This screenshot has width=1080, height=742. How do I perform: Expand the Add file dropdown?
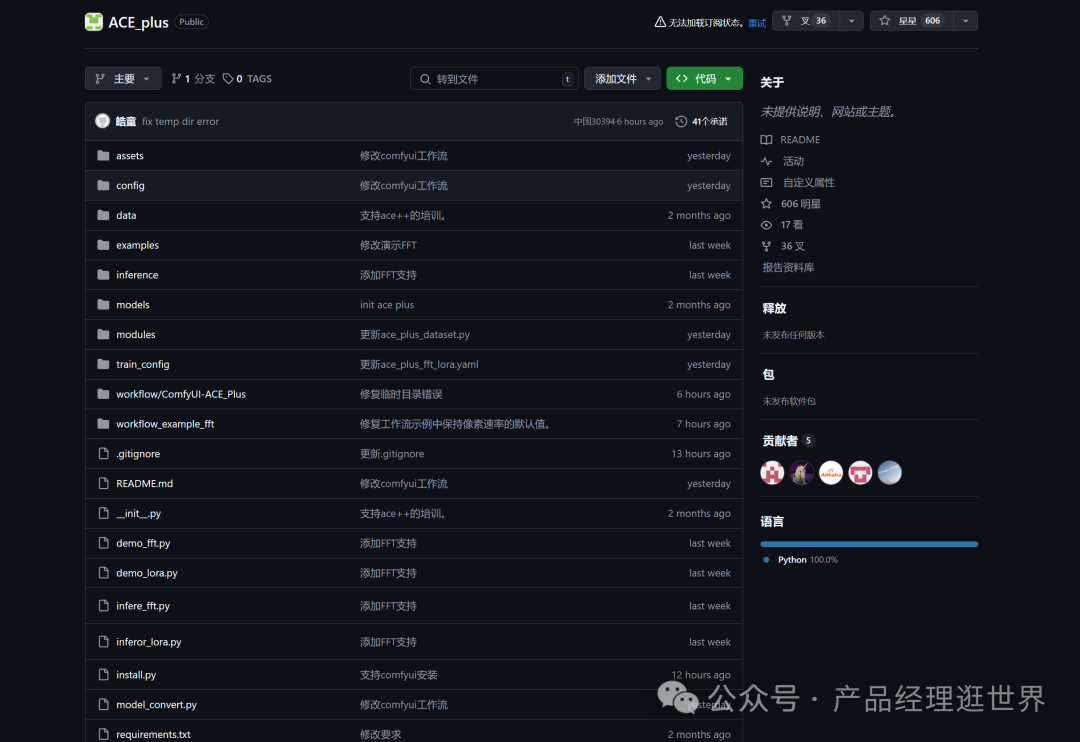click(622, 79)
